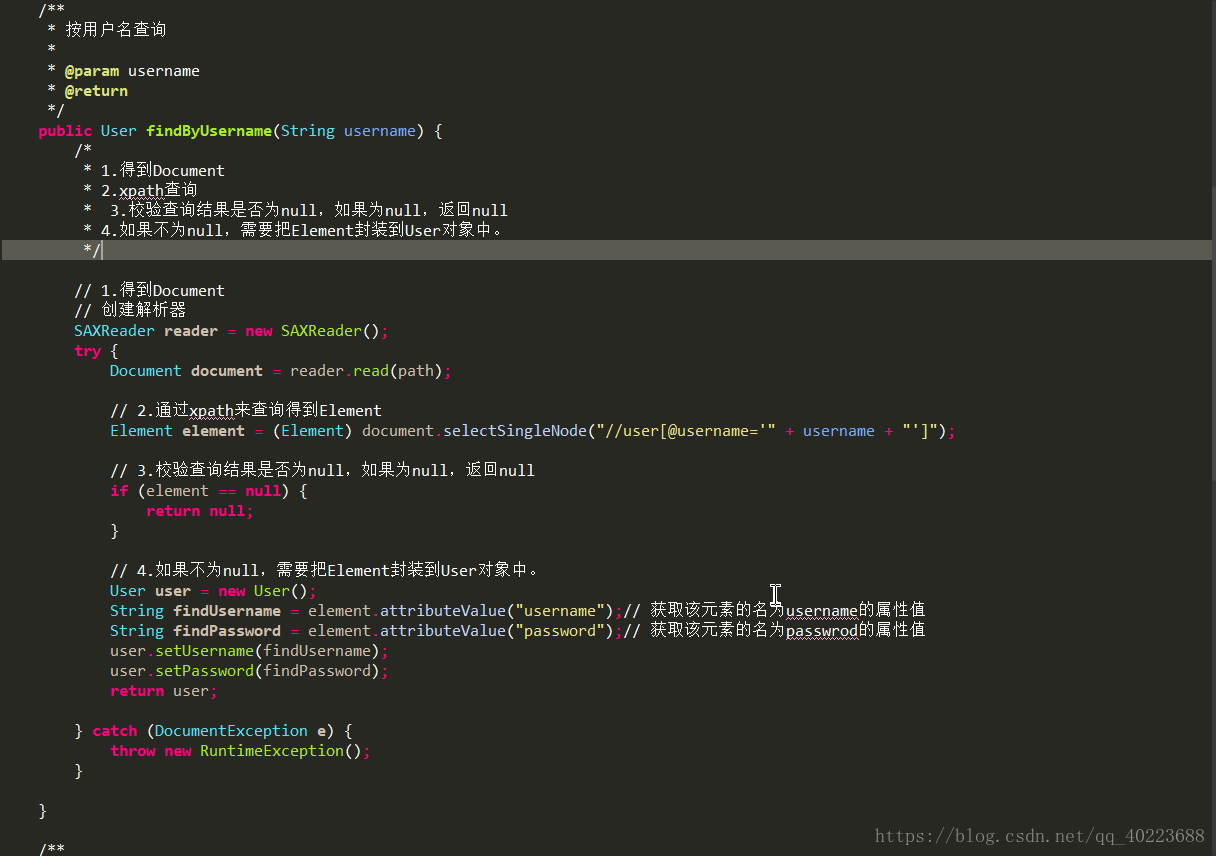Click the '// 4.如果不为null' line comment
This screenshot has width=1216, height=856.
pos(325,570)
